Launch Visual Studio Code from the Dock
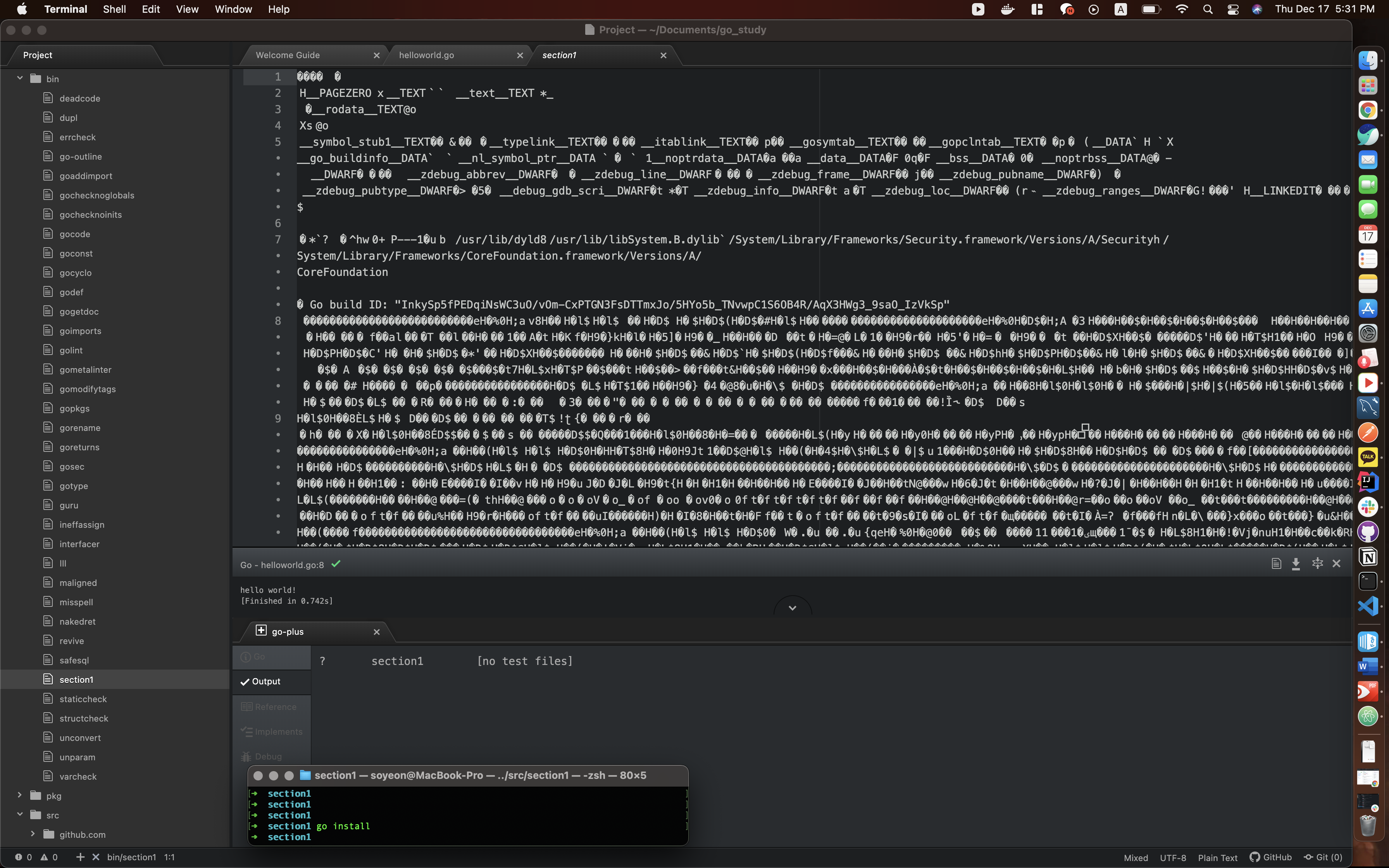Viewport: 1389px width, 868px height. [x=1368, y=606]
